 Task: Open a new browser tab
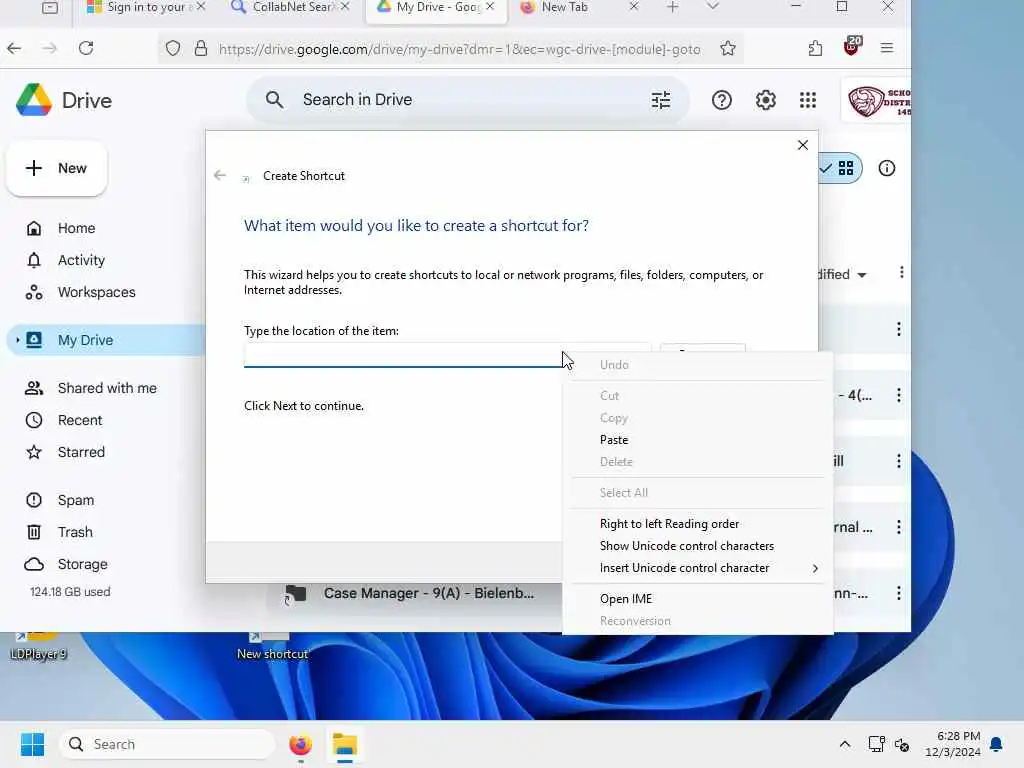(x=672, y=7)
